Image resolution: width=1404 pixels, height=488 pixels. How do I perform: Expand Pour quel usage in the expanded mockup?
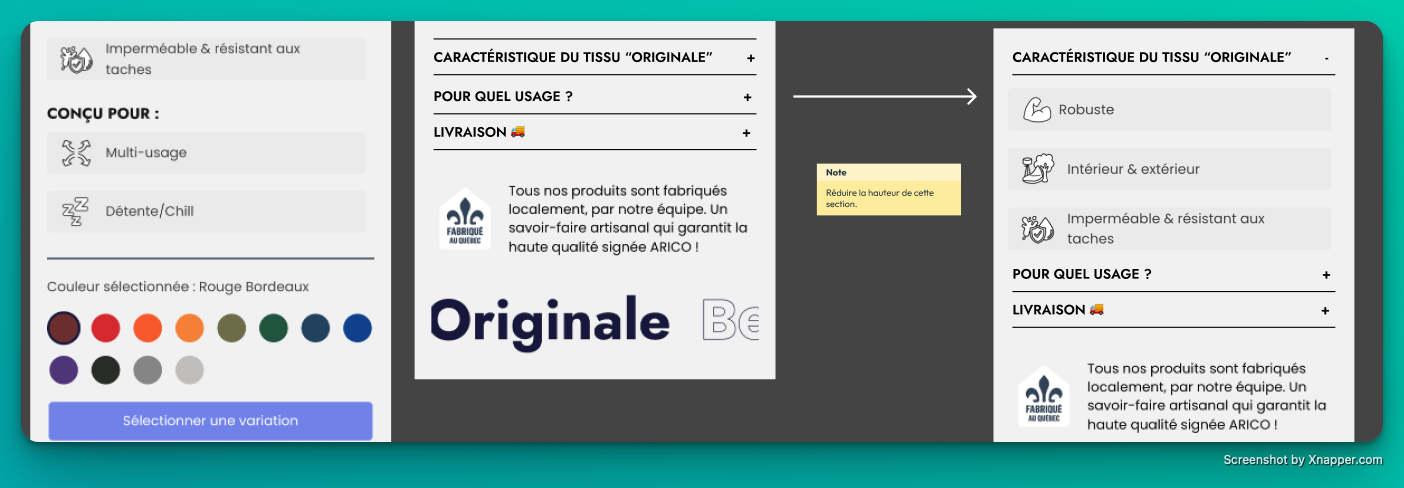coord(1326,275)
